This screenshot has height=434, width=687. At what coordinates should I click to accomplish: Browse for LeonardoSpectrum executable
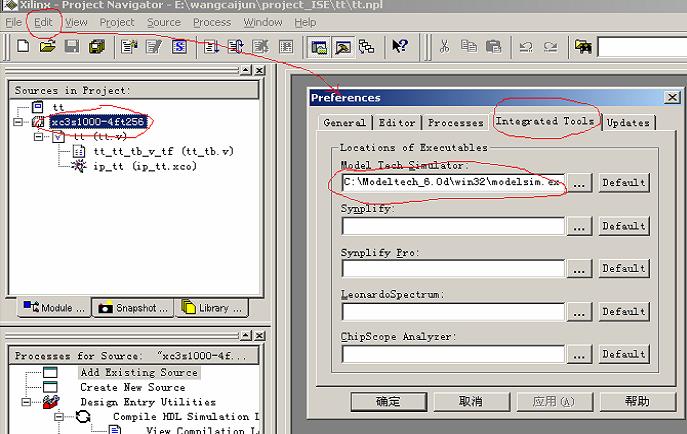(579, 311)
